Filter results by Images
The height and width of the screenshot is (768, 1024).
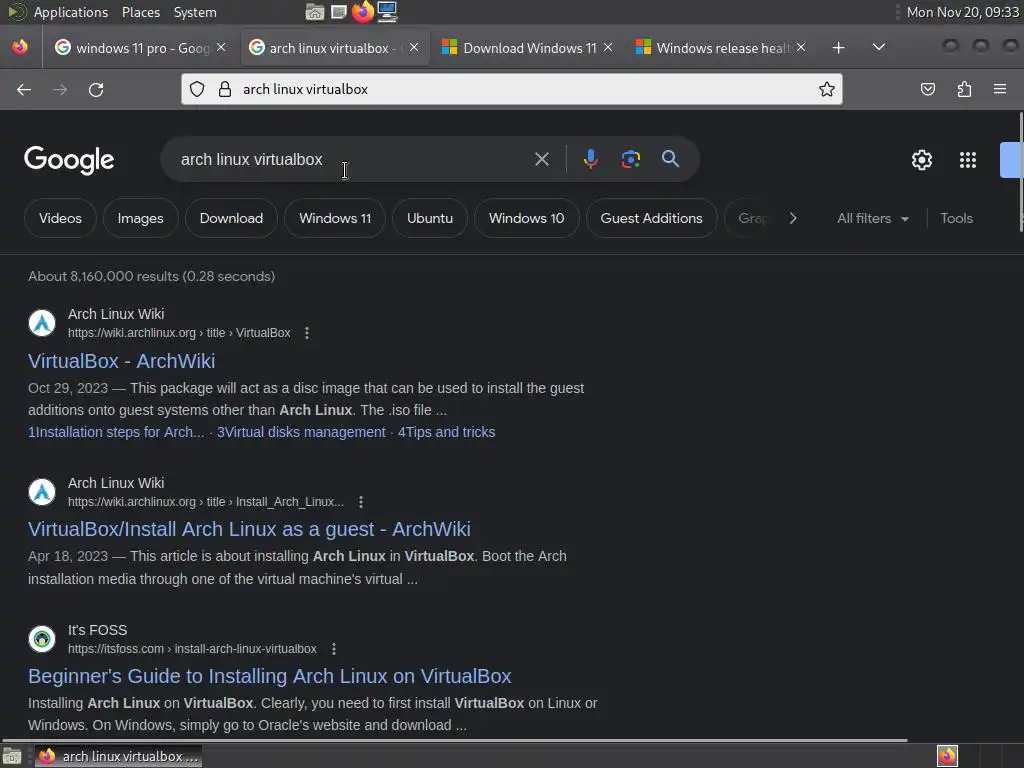click(140, 218)
